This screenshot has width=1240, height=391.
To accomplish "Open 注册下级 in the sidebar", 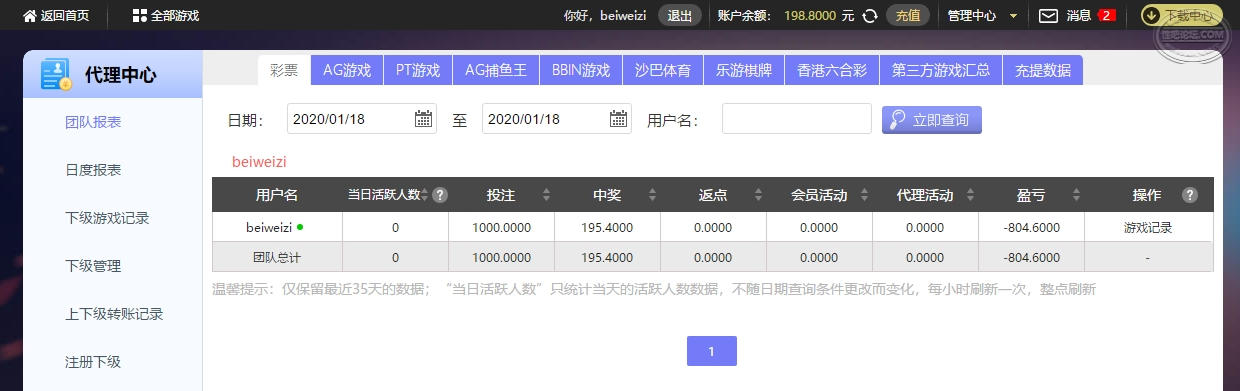I will (93, 362).
